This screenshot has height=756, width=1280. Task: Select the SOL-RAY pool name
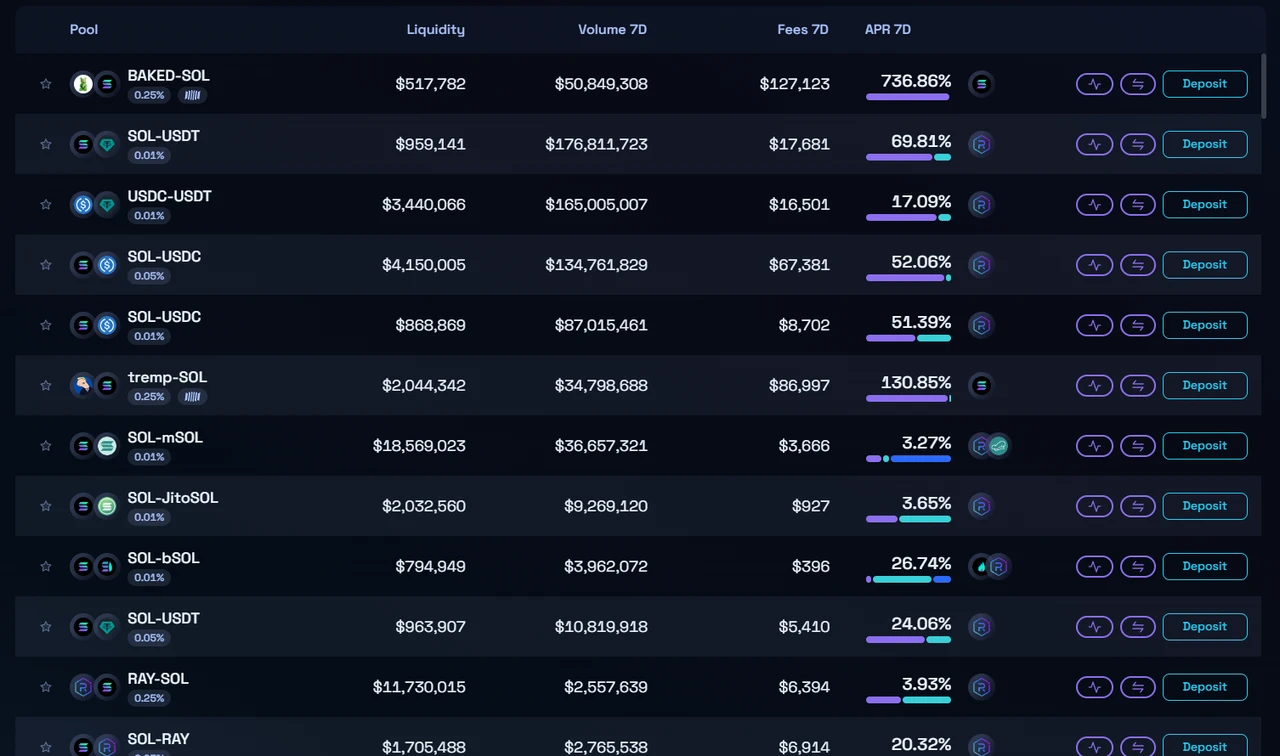pos(159,739)
